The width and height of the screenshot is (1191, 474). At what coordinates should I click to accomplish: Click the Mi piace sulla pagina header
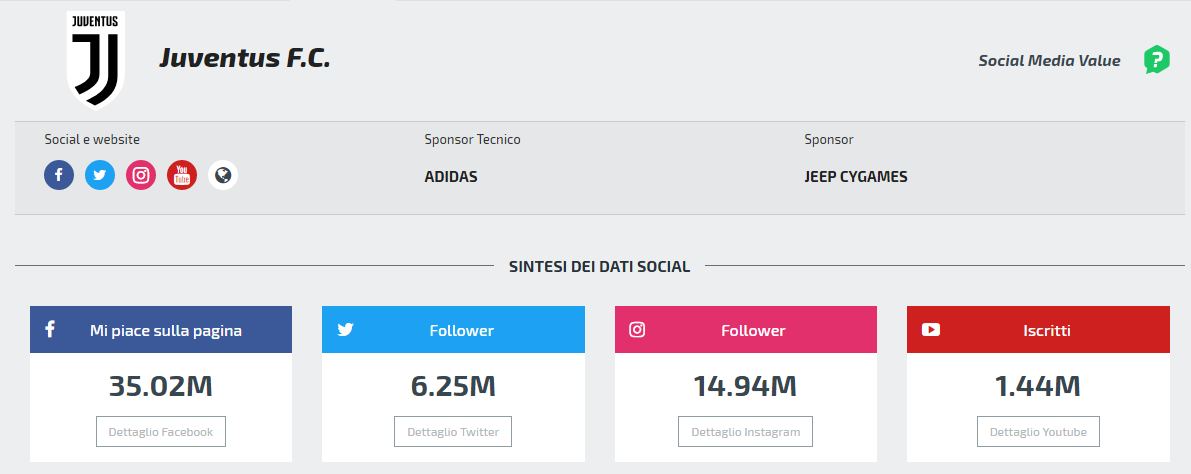coord(166,330)
